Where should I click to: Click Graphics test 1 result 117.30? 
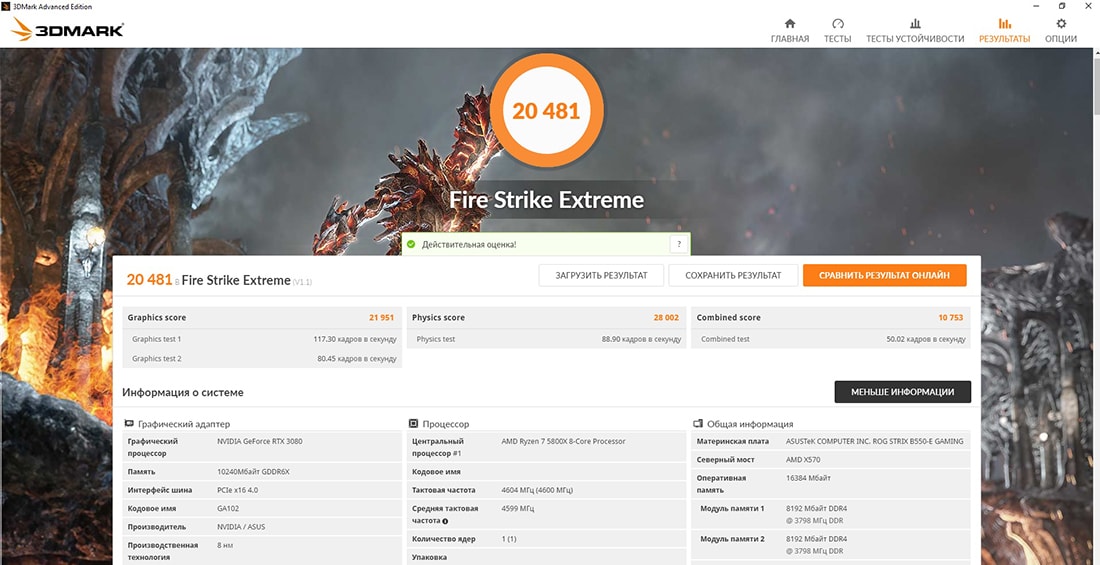click(355, 339)
